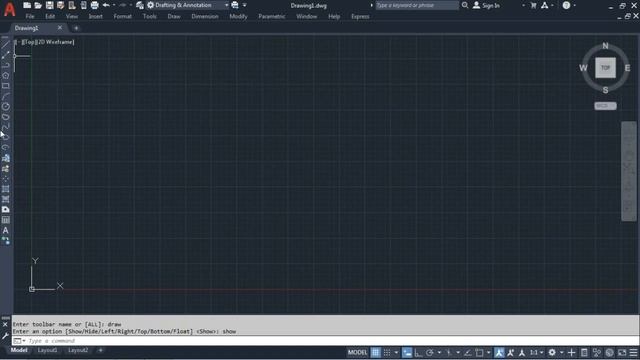This screenshot has width=640, height=360.
Task: Open the Help question mark icon
Action: click(x=566, y=5)
